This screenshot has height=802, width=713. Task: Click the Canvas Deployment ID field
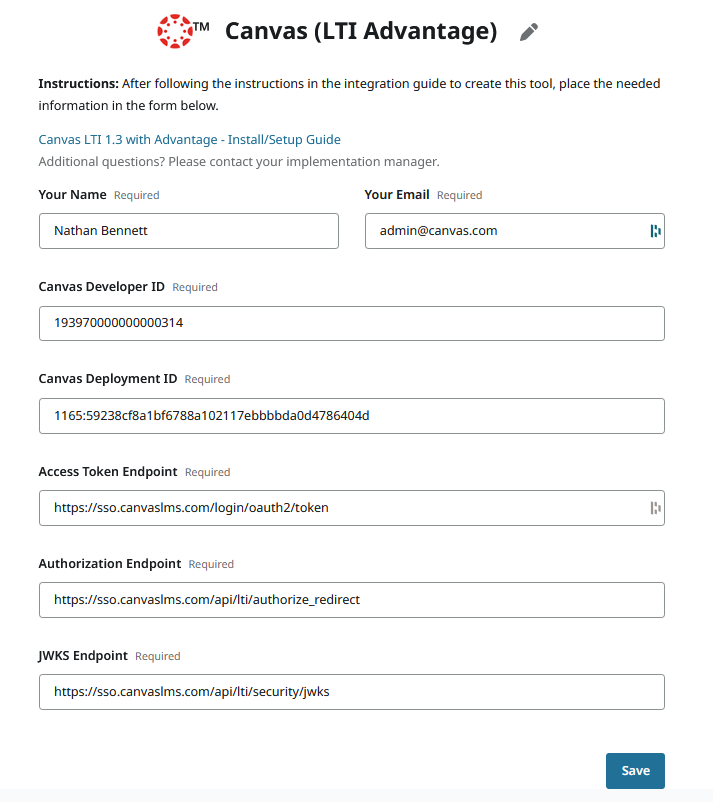(x=352, y=416)
